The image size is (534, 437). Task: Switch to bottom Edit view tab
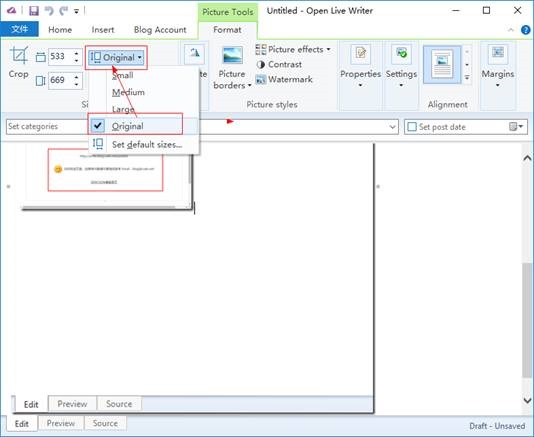pyautogui.click(x=21, y=424)
